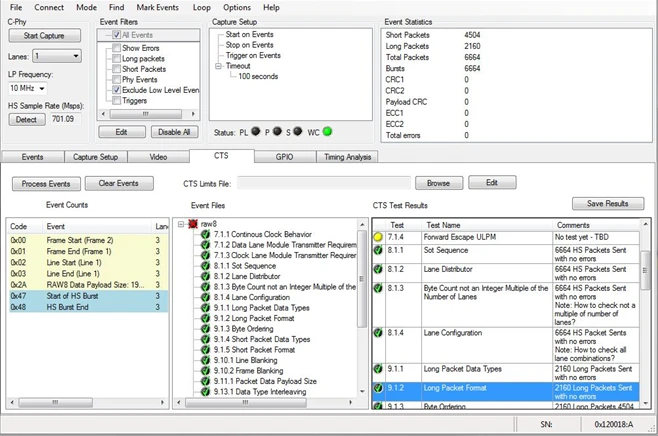Open the LP Frequency 10 MHz dropdown

click(27, 88)
